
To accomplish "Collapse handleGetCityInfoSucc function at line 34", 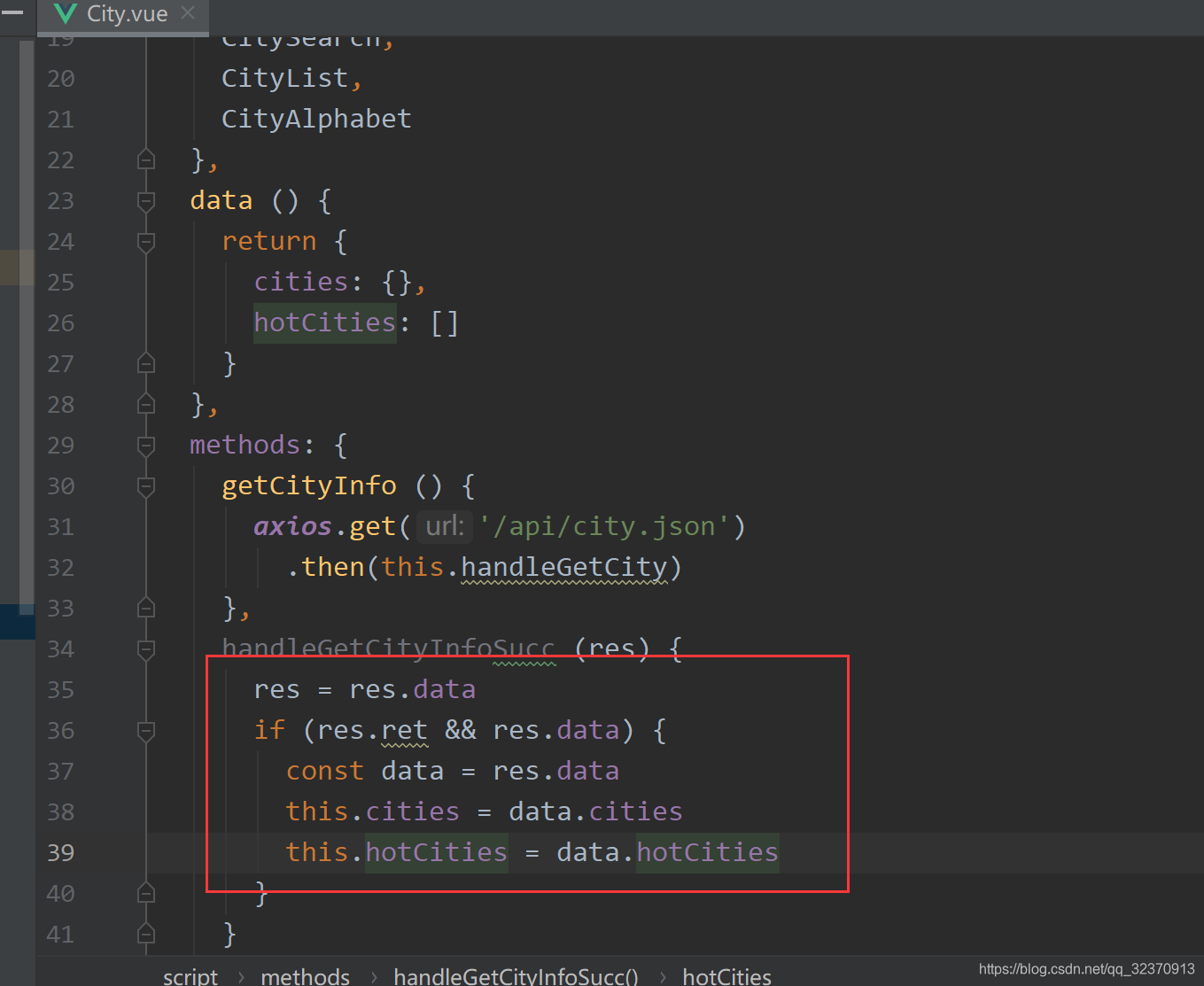I will point(146,649).
